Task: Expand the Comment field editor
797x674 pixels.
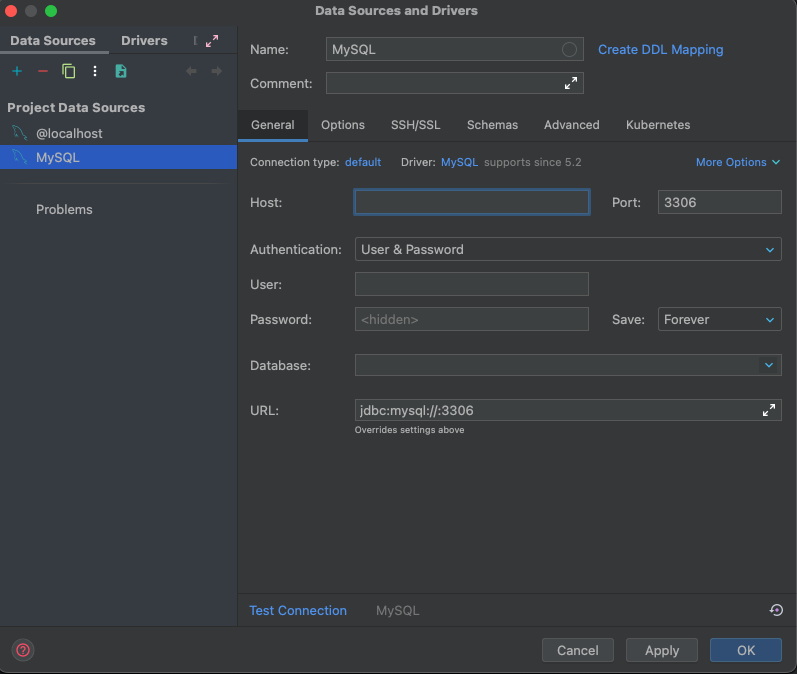Action: pyautogui.click(x=571, y=83)
